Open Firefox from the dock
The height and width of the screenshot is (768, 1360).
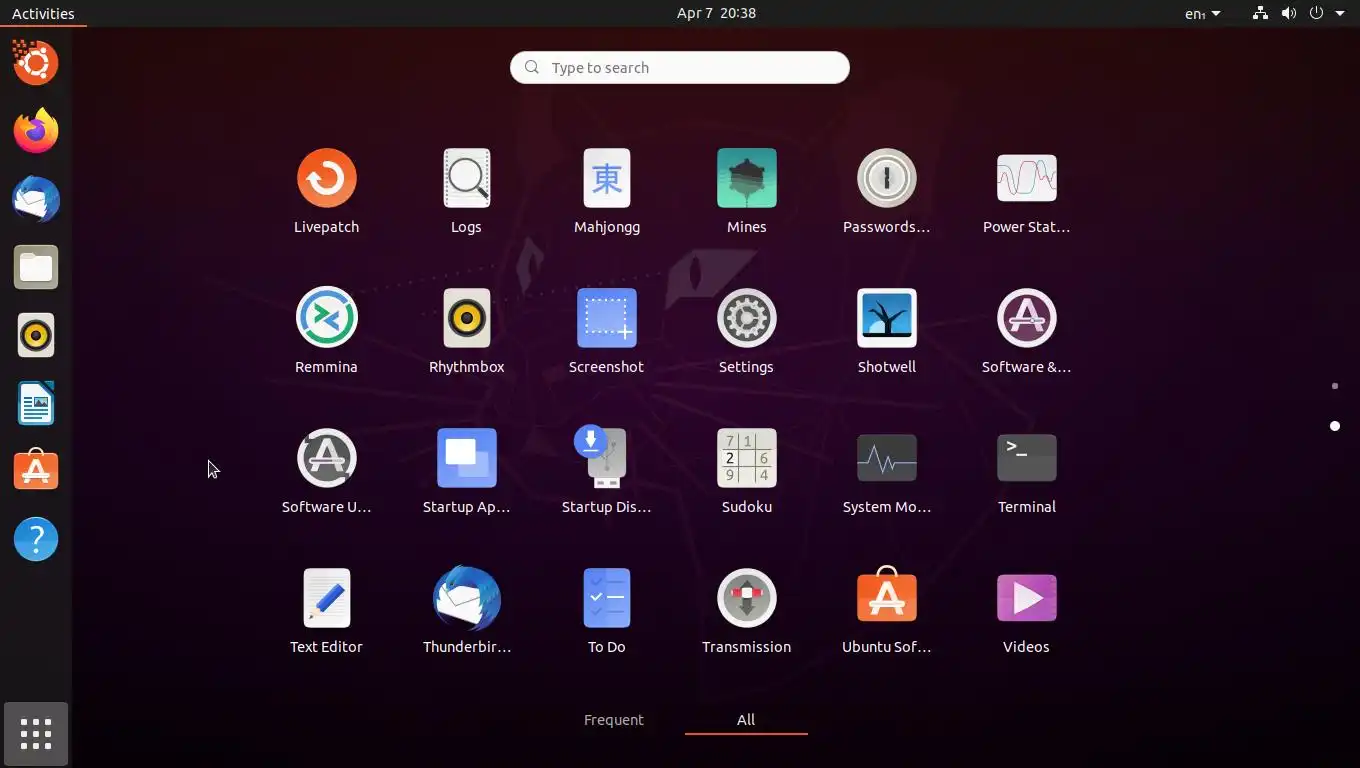36,131
